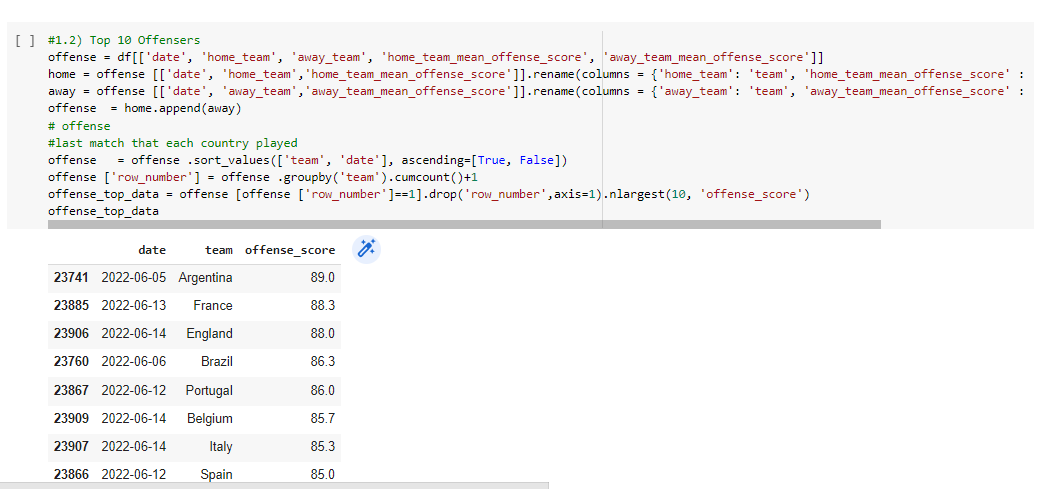This screenshot has width=1037, height=489.
Task: Click France's 88.3 offense score
Action: [322, 306]
